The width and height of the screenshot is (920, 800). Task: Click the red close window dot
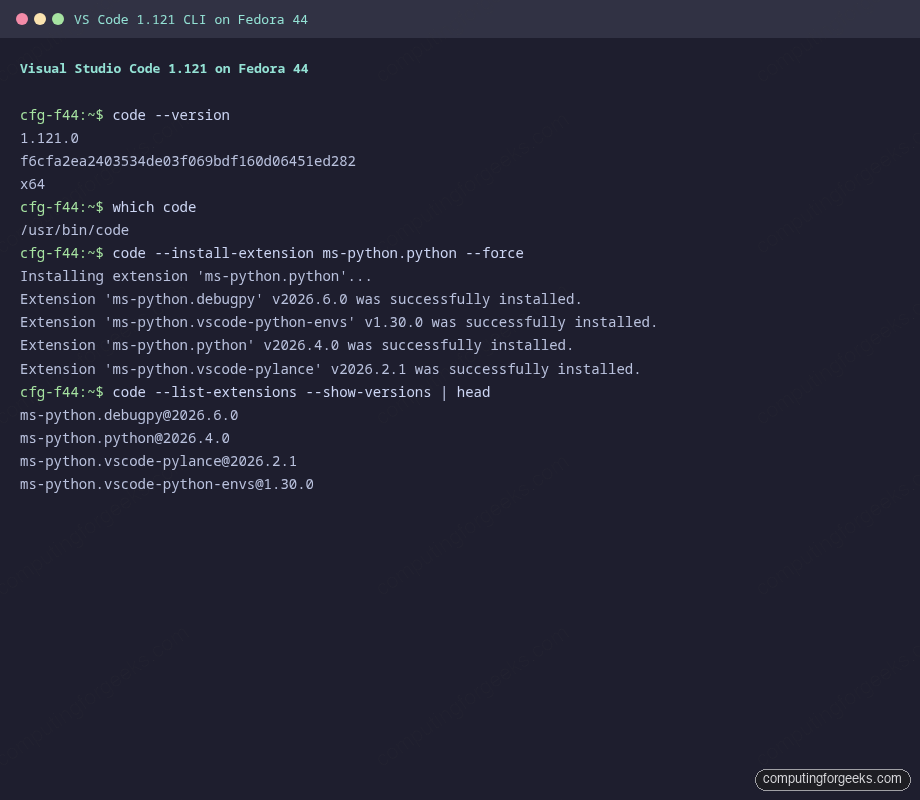point(22,19)
